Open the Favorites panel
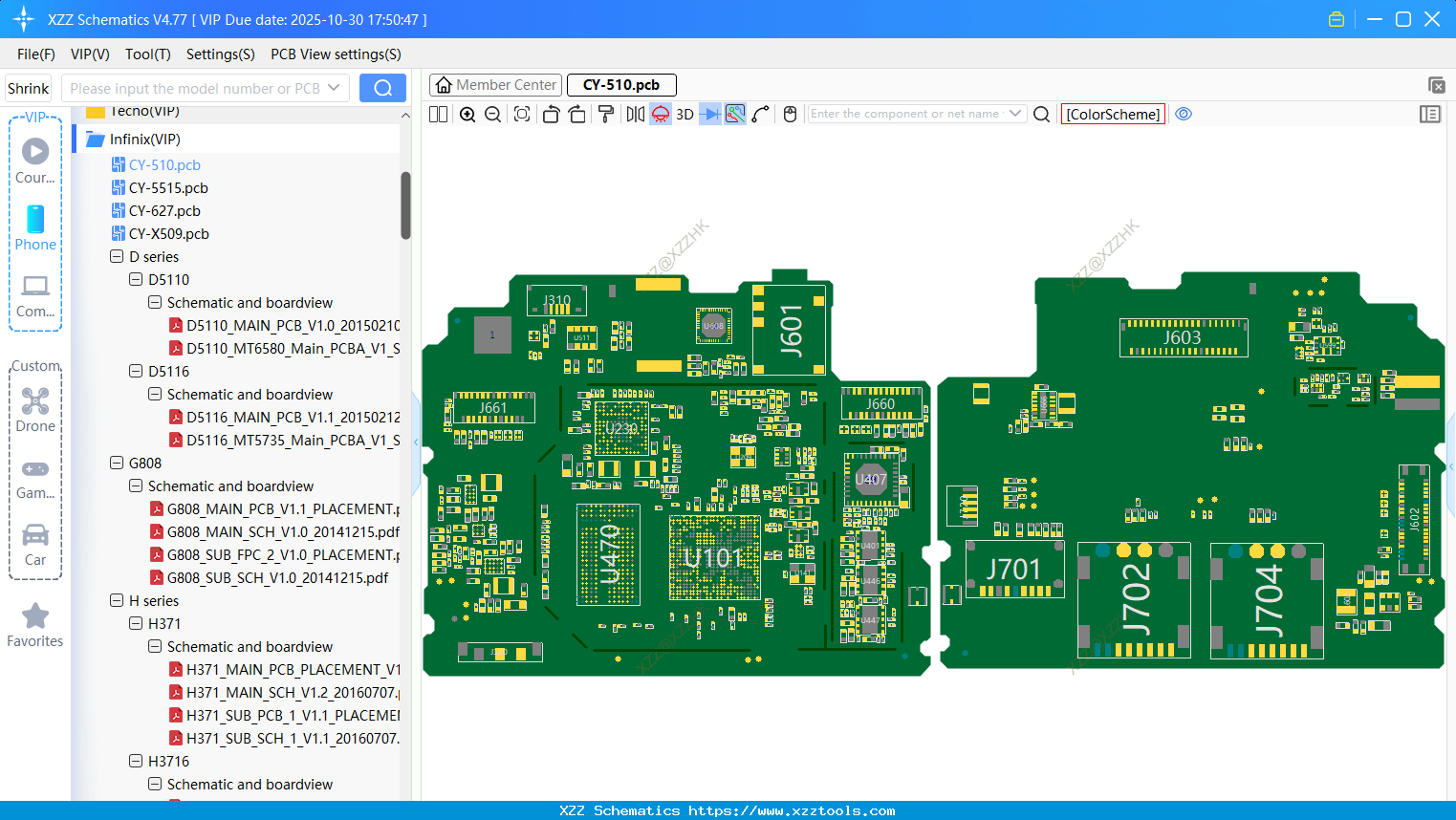This screenshot has height=820, width=1456. click(x=35, y=626)
